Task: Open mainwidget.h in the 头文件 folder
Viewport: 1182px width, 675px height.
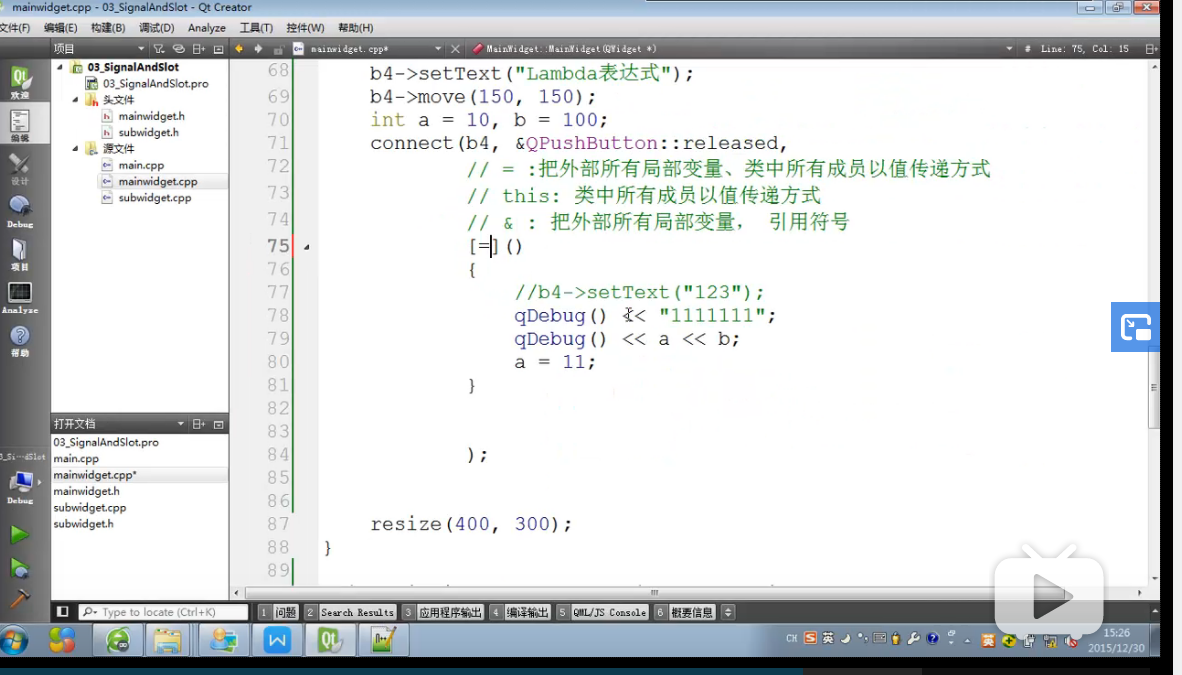Action: pyautogui.click(x=152, y=116)
